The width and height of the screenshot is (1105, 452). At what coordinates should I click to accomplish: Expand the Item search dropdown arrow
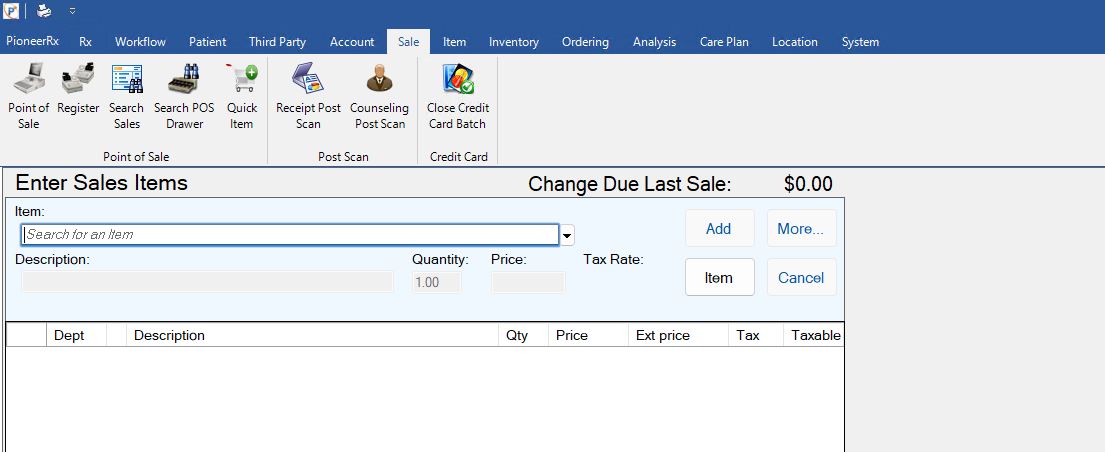click(567, 236)
